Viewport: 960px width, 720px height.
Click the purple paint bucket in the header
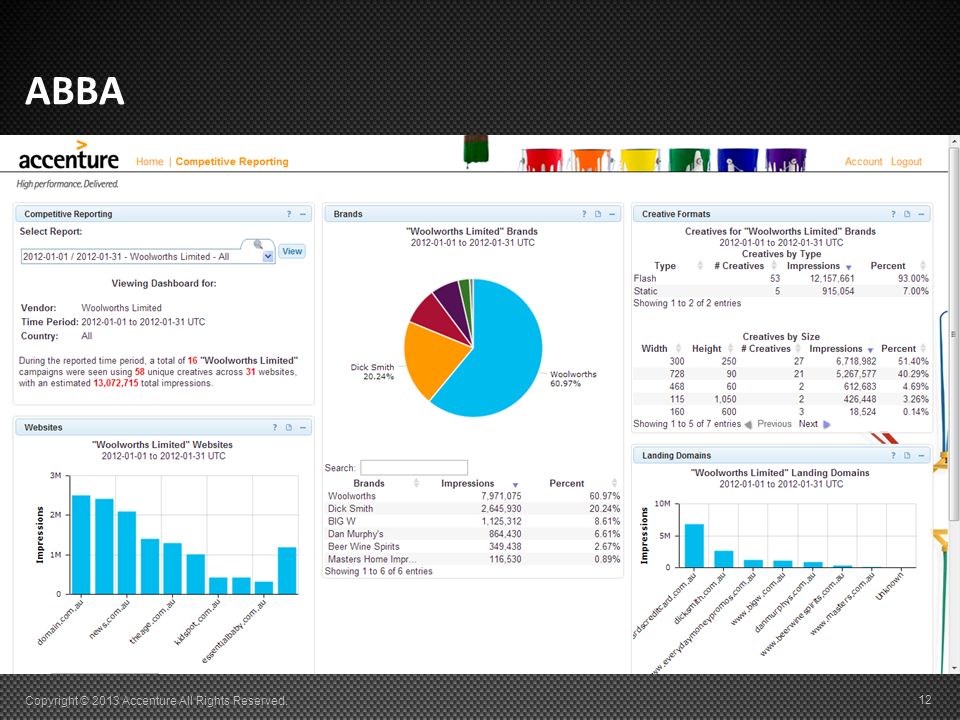[x=786, y=159]
